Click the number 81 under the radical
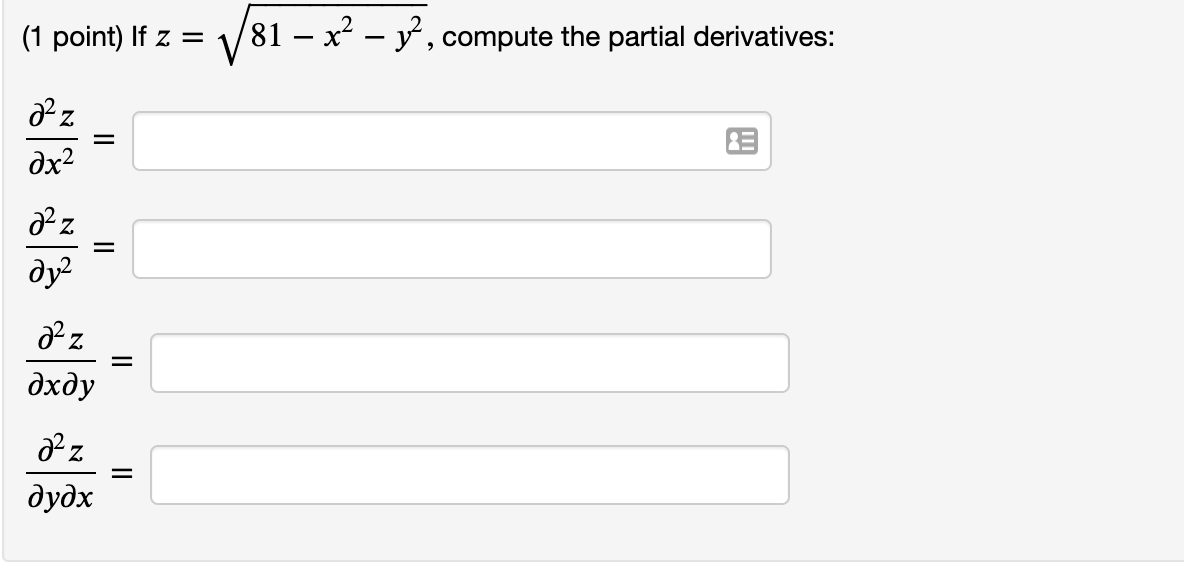 (267, 37)
